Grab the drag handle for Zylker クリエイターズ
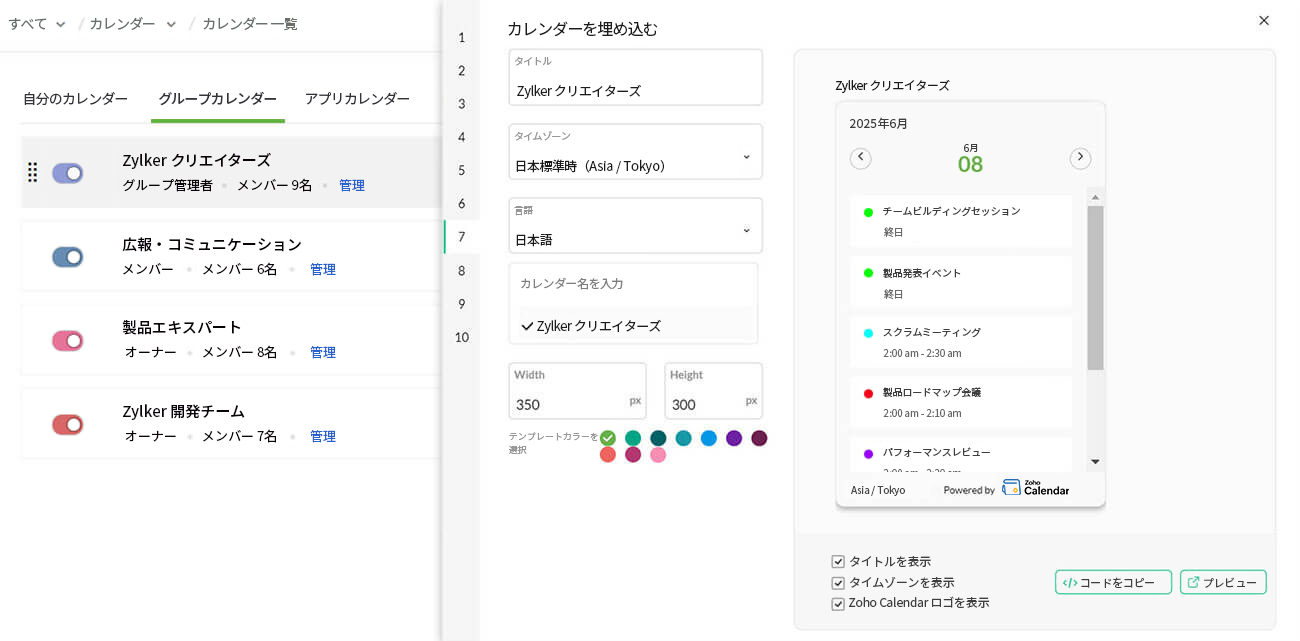The image size is (1300, 641). pos(32,172)
